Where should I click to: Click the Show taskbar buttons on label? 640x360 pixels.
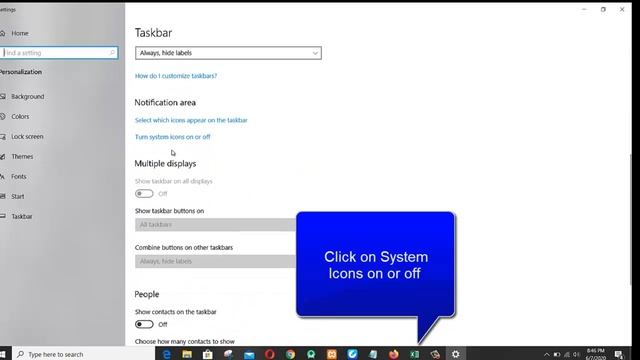click(169, 211)
